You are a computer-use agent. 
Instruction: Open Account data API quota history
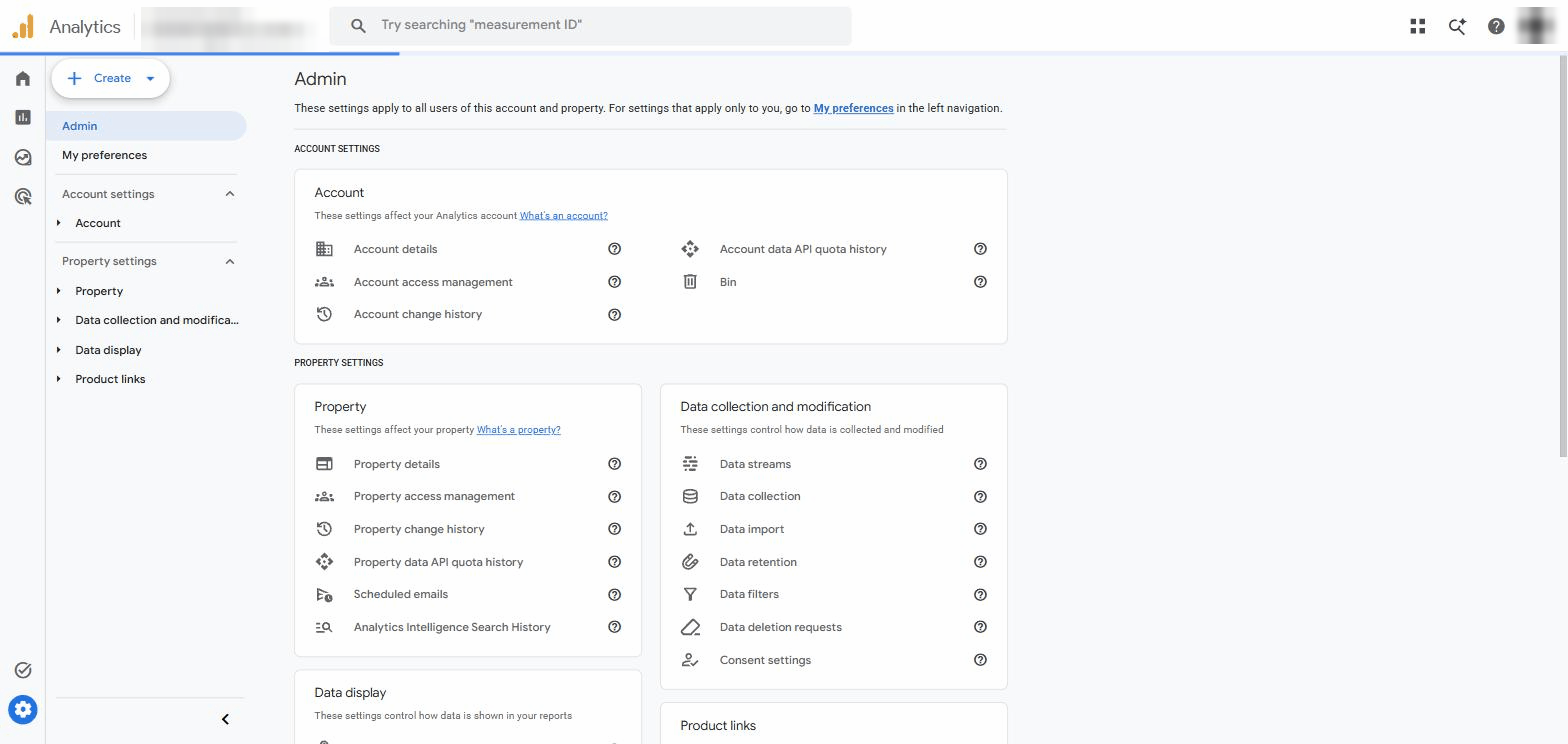pyautogui.click(x=803, y=249)
